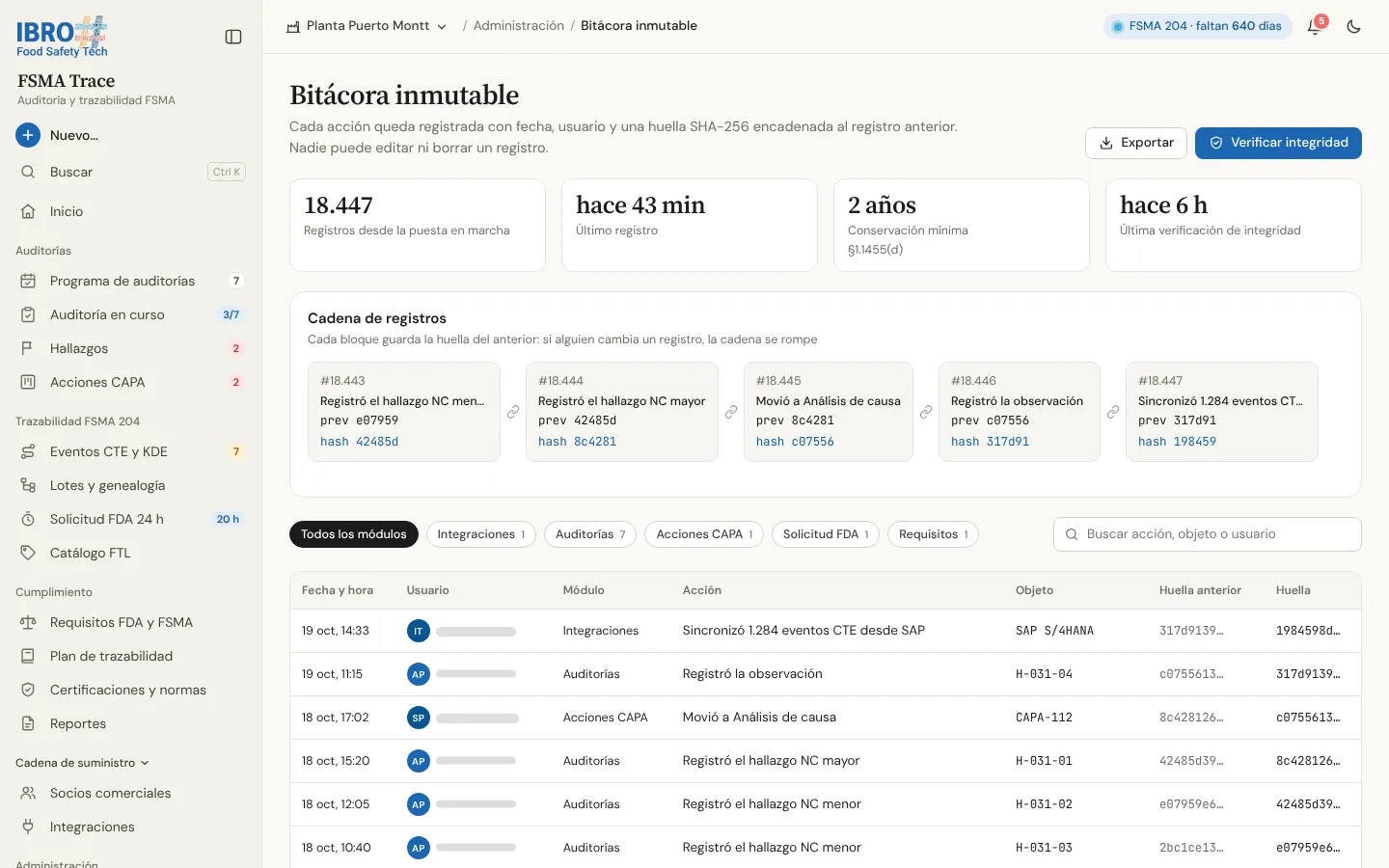Click hash 1984598d… in first row
Screen dimensions: 1389x868
pos(1308,631)
